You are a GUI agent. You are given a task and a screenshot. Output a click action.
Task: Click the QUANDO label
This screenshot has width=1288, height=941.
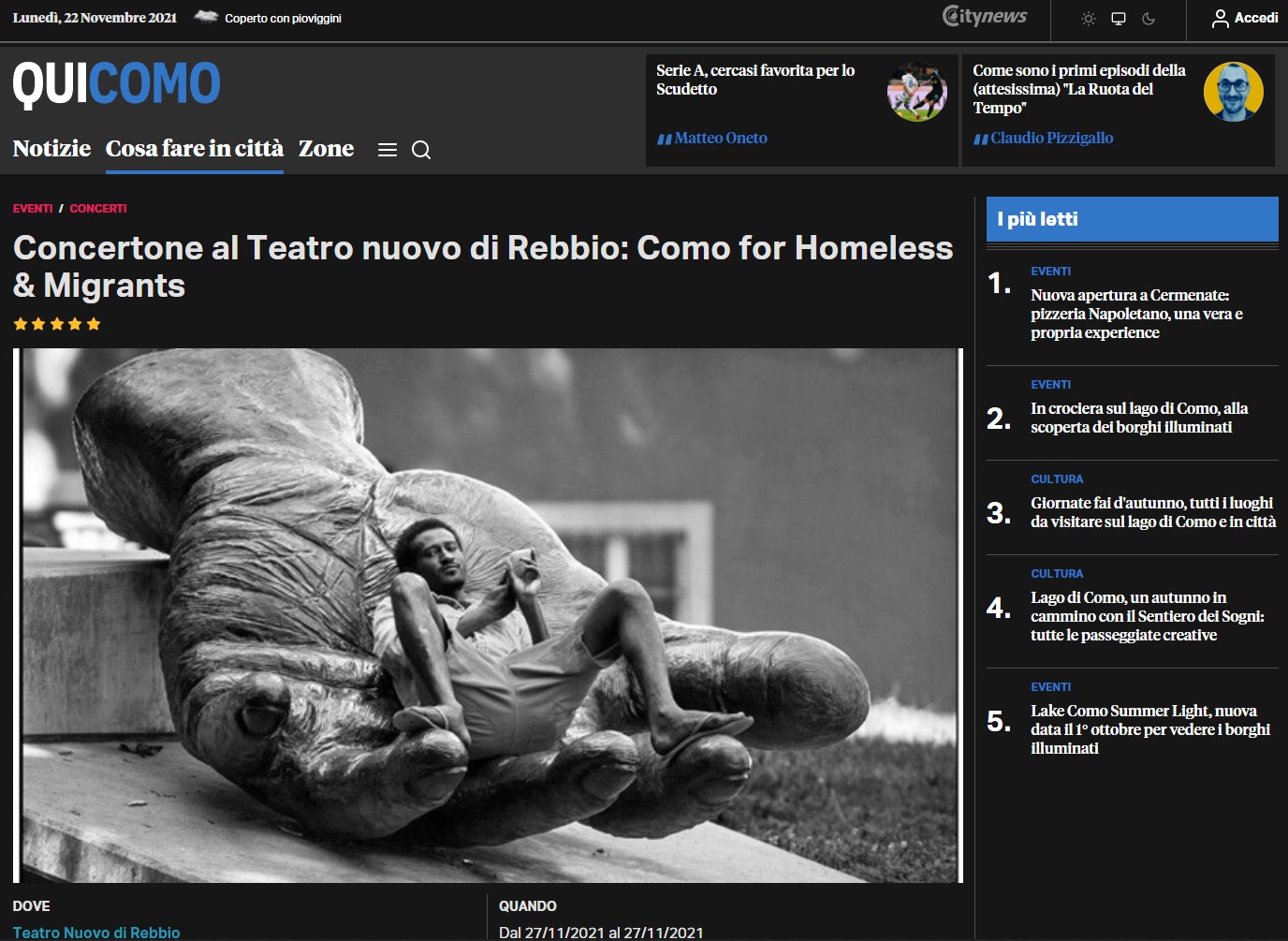[x=528, y=906]
